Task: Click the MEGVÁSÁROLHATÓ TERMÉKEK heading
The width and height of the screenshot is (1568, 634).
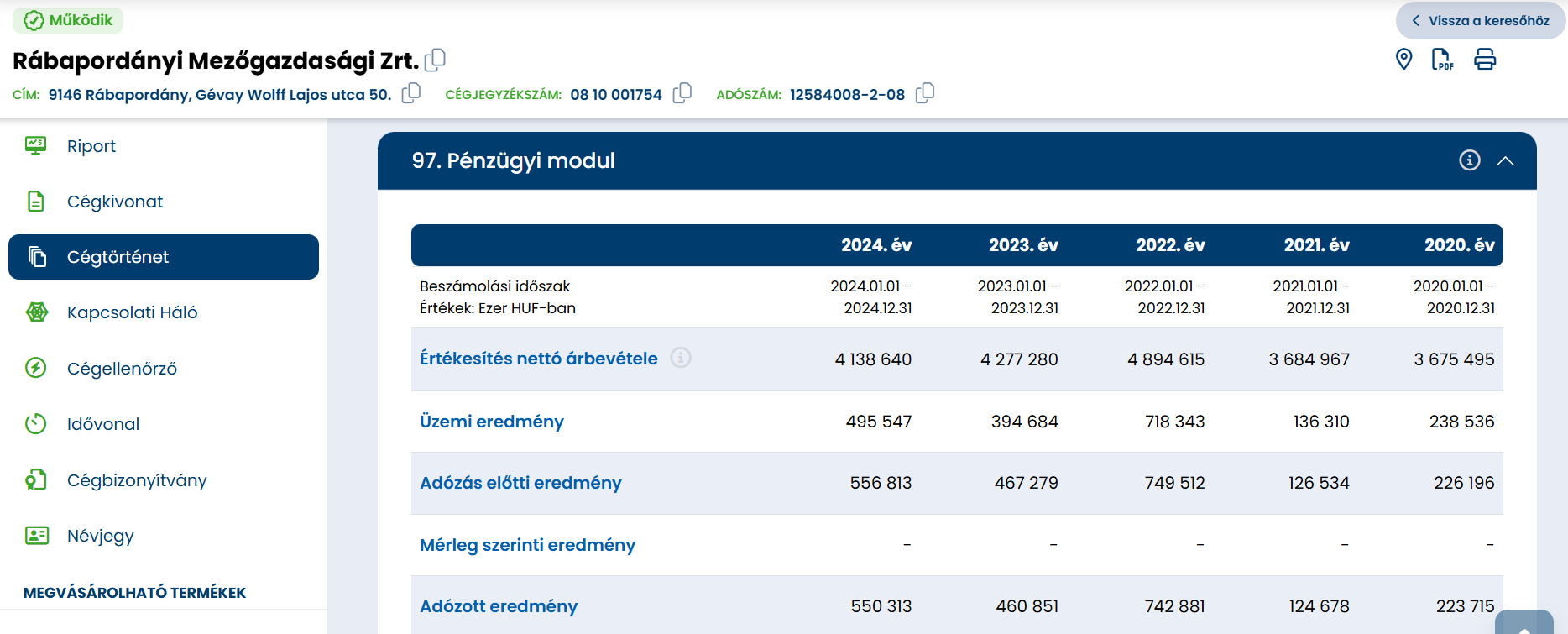Action: [134, 593]
